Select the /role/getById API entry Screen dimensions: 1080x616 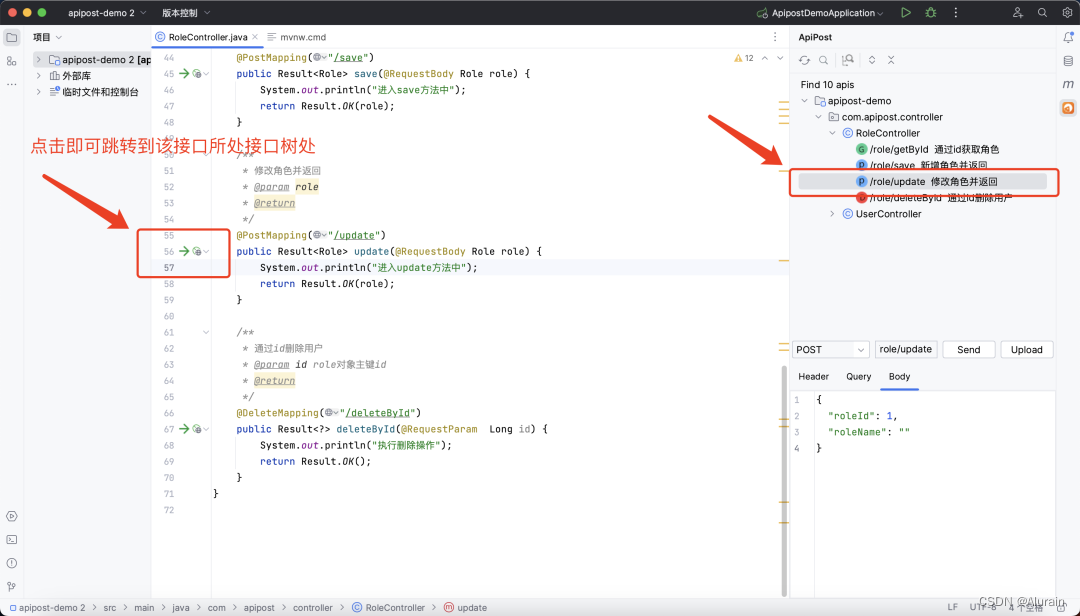point(927,150)
